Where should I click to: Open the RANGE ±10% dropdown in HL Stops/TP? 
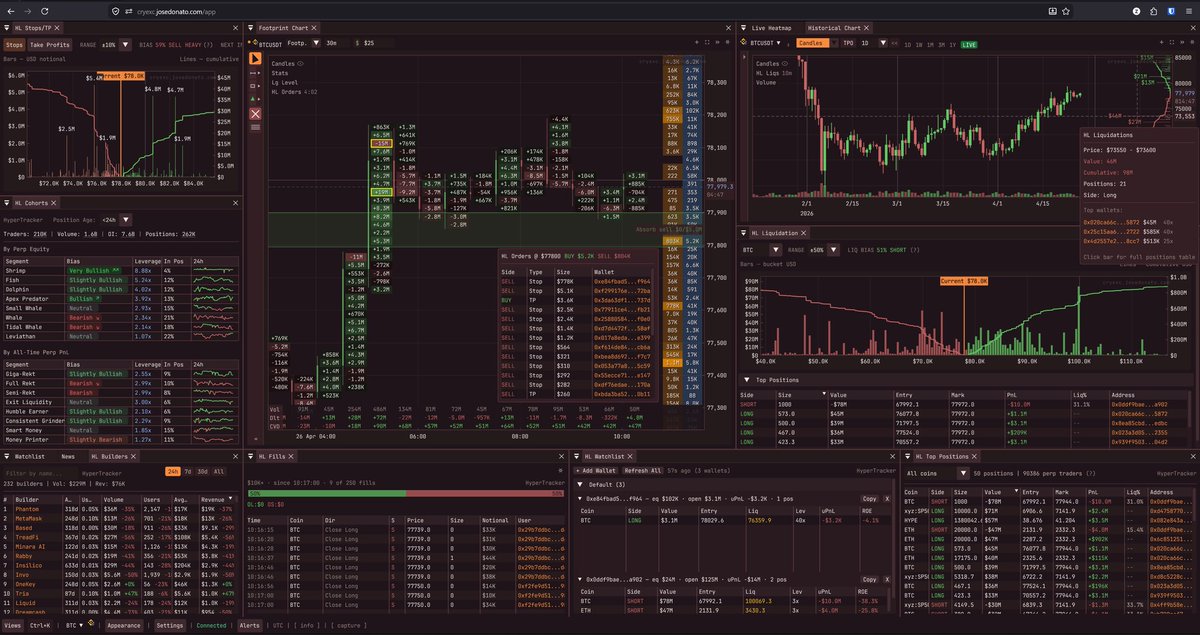125,45
